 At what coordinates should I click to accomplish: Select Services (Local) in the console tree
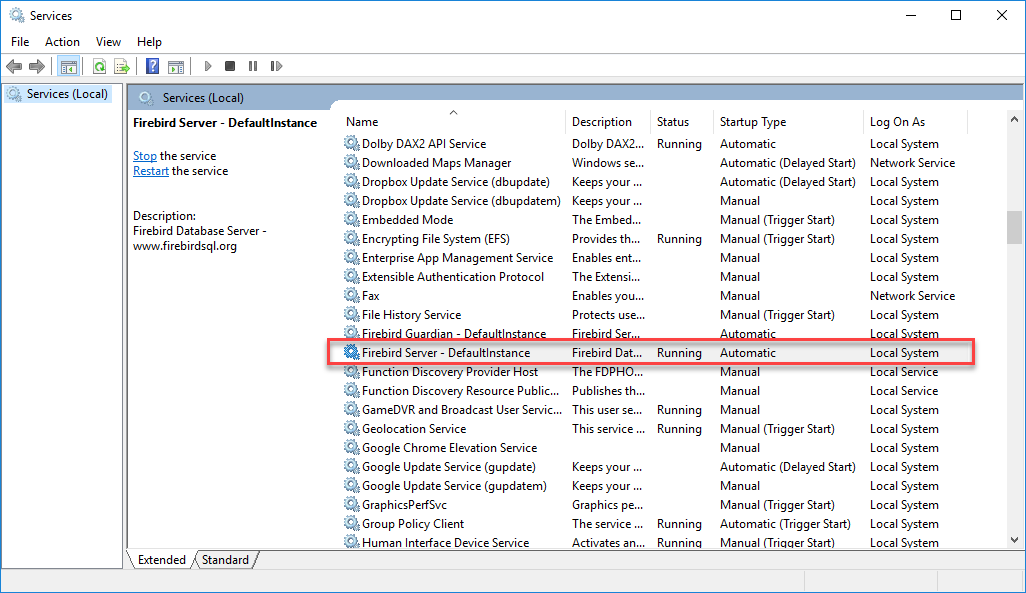click(67, 94)
